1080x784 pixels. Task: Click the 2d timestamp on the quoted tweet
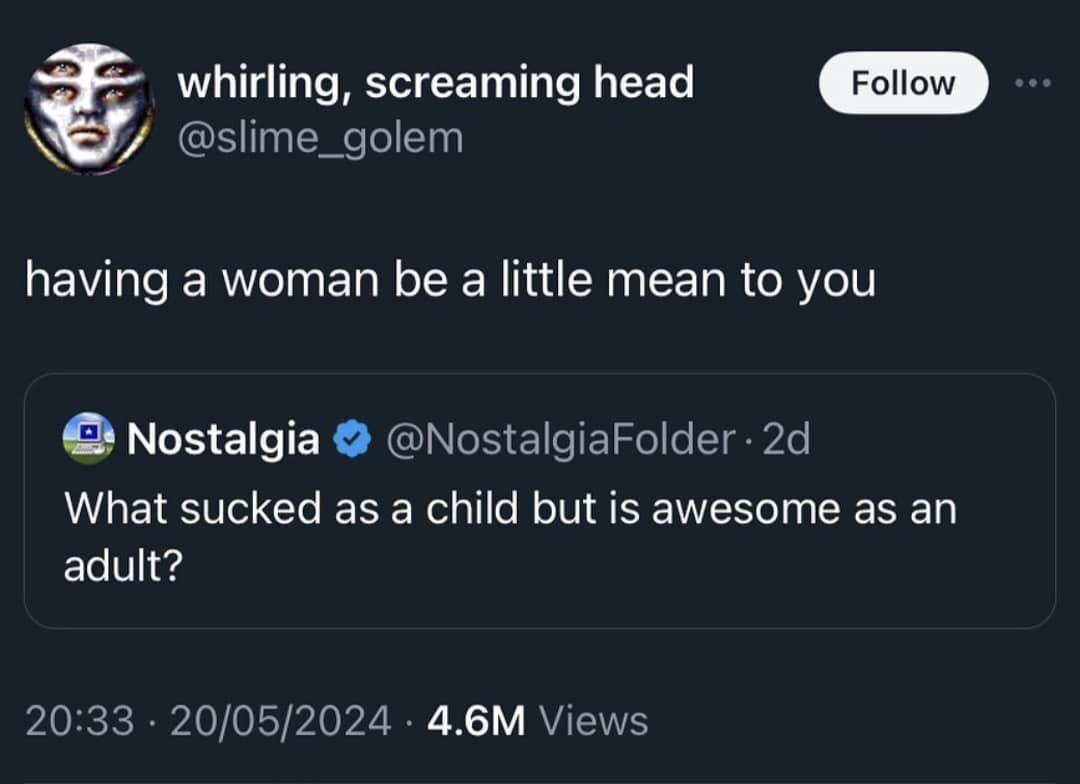tap(790, 437)
